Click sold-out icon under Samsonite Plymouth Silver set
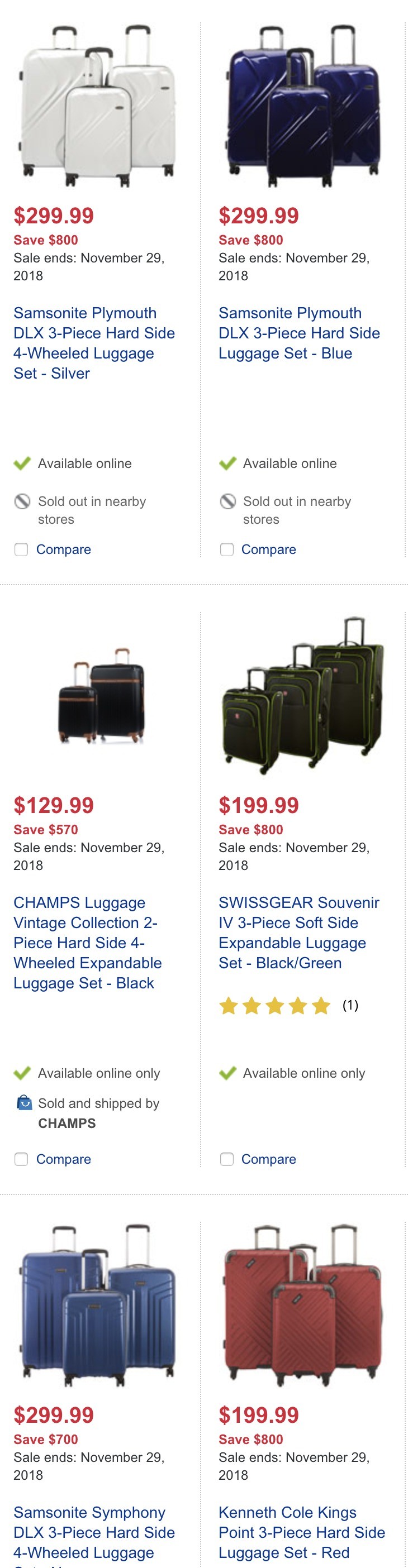 pyautogui.click(x=22, y=501)
